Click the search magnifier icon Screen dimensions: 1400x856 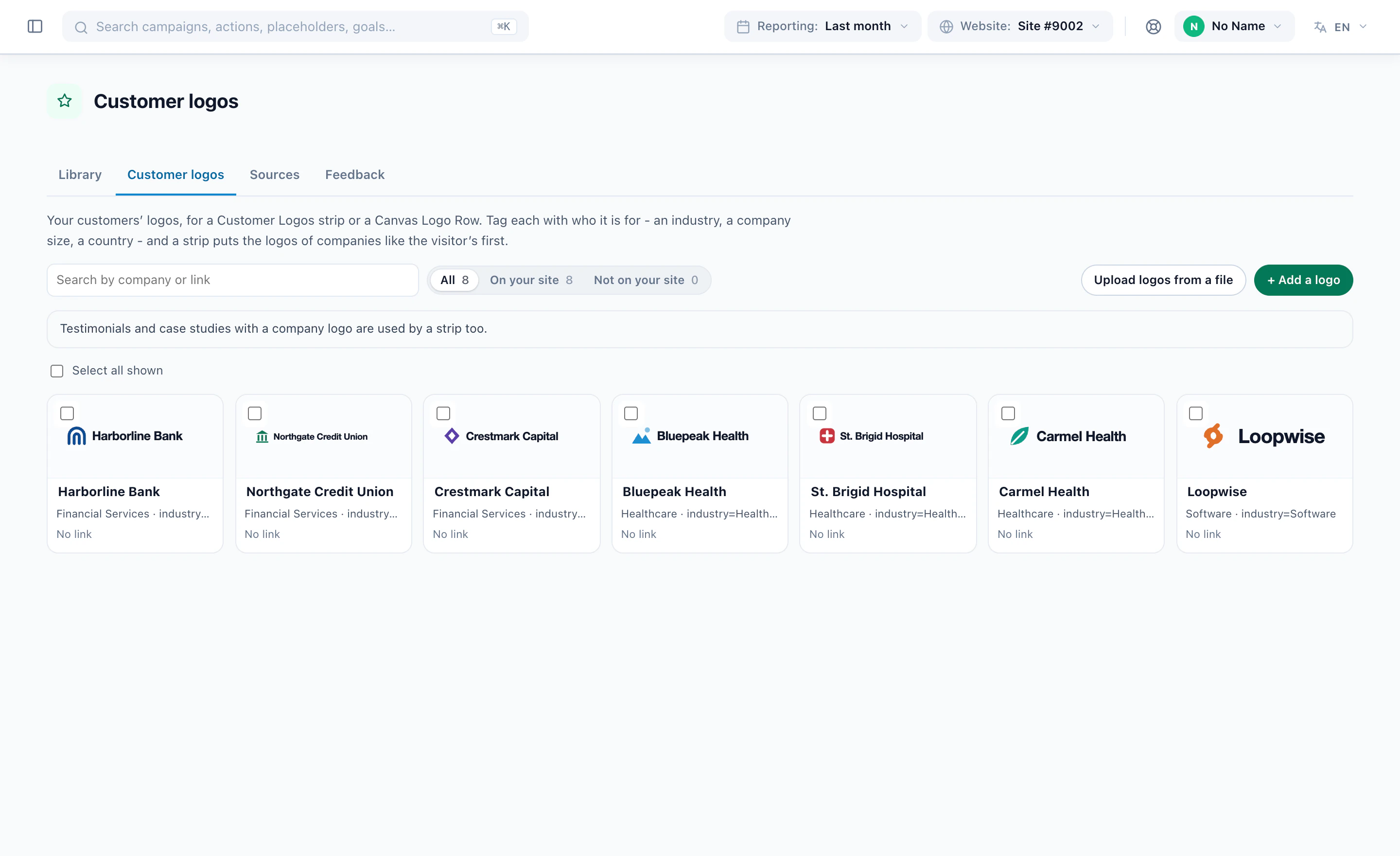pos(81,27)
